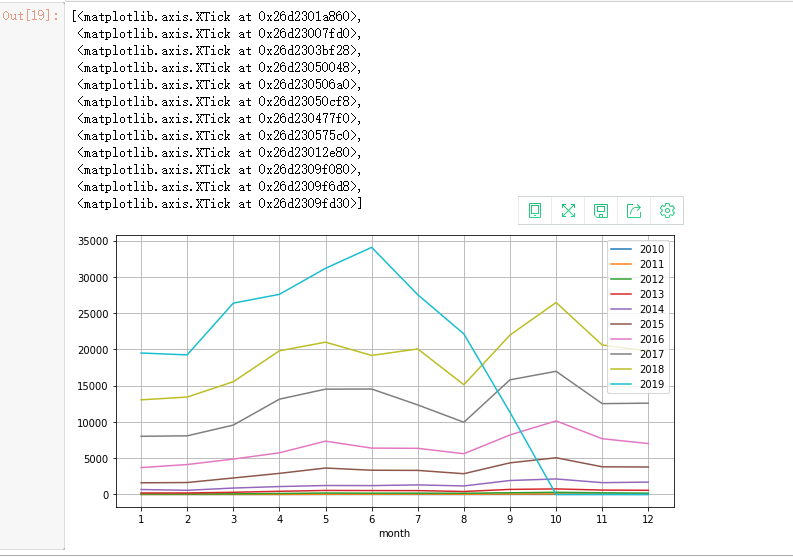Click the yellow 2018 line peak at month 10
The image size is (793, 558).
tap(556, 303)
